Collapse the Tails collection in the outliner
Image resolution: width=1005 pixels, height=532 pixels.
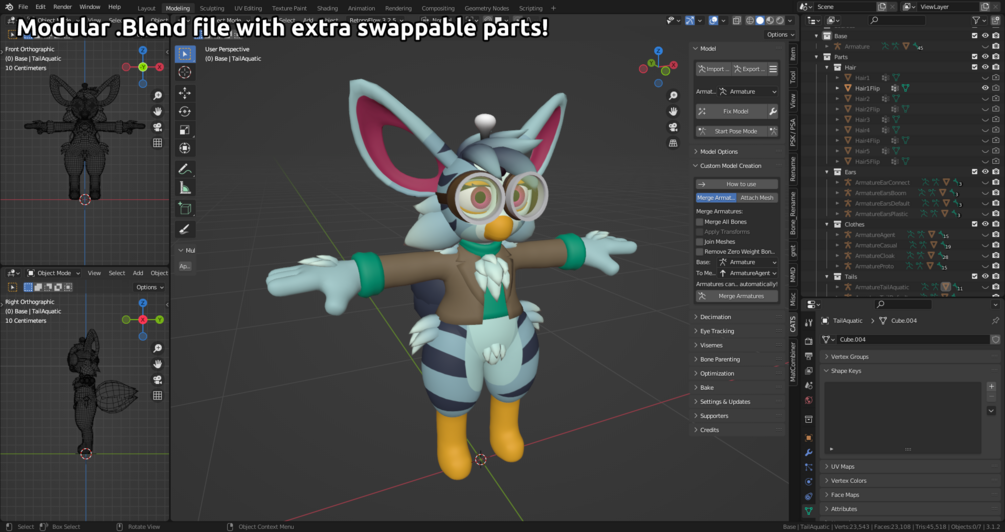pyautogui.click(x=827, y=276)
